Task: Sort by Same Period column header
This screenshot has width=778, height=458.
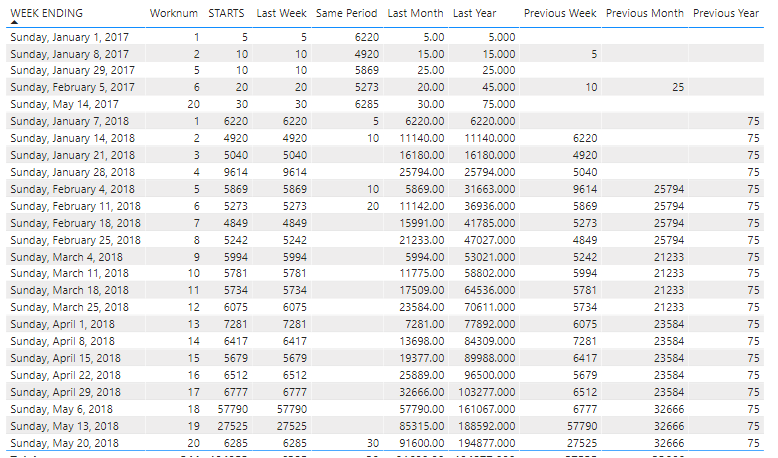Action: pos(346,13)
